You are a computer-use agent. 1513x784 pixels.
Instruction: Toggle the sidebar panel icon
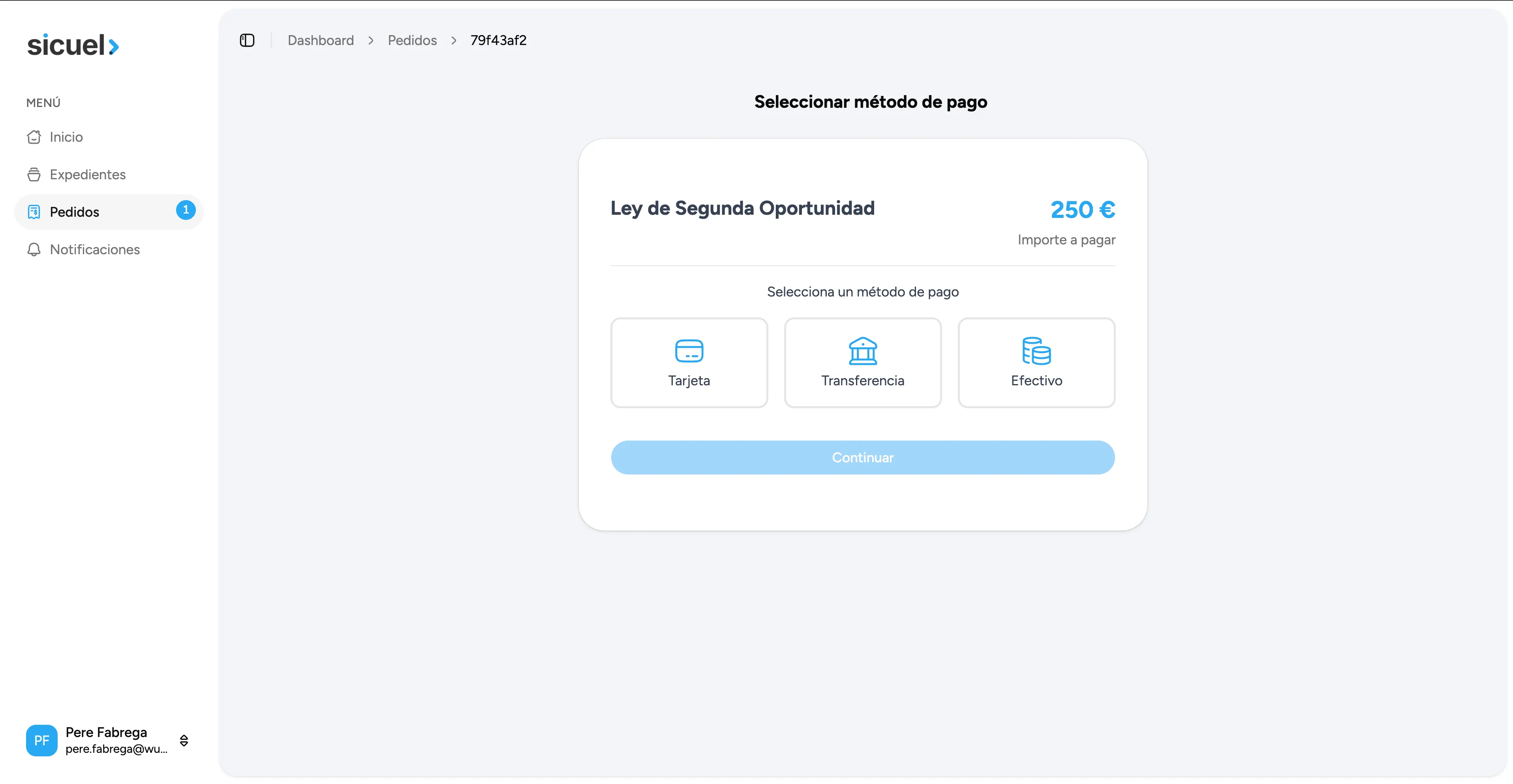coord(247,40)
